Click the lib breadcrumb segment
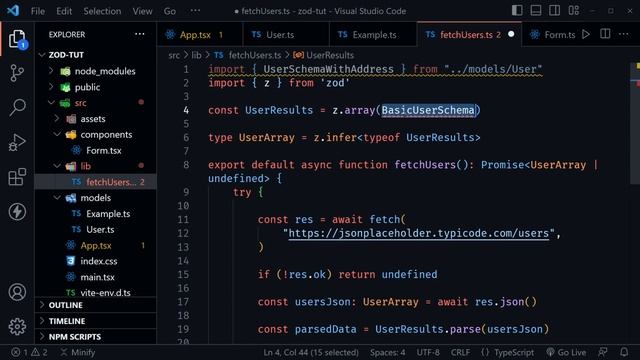Screen dimensions: 640x360 point(196,55)
